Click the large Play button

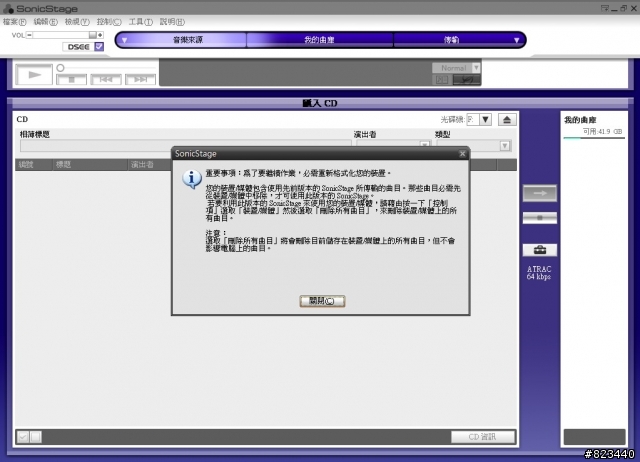click(x=34, y=75)
